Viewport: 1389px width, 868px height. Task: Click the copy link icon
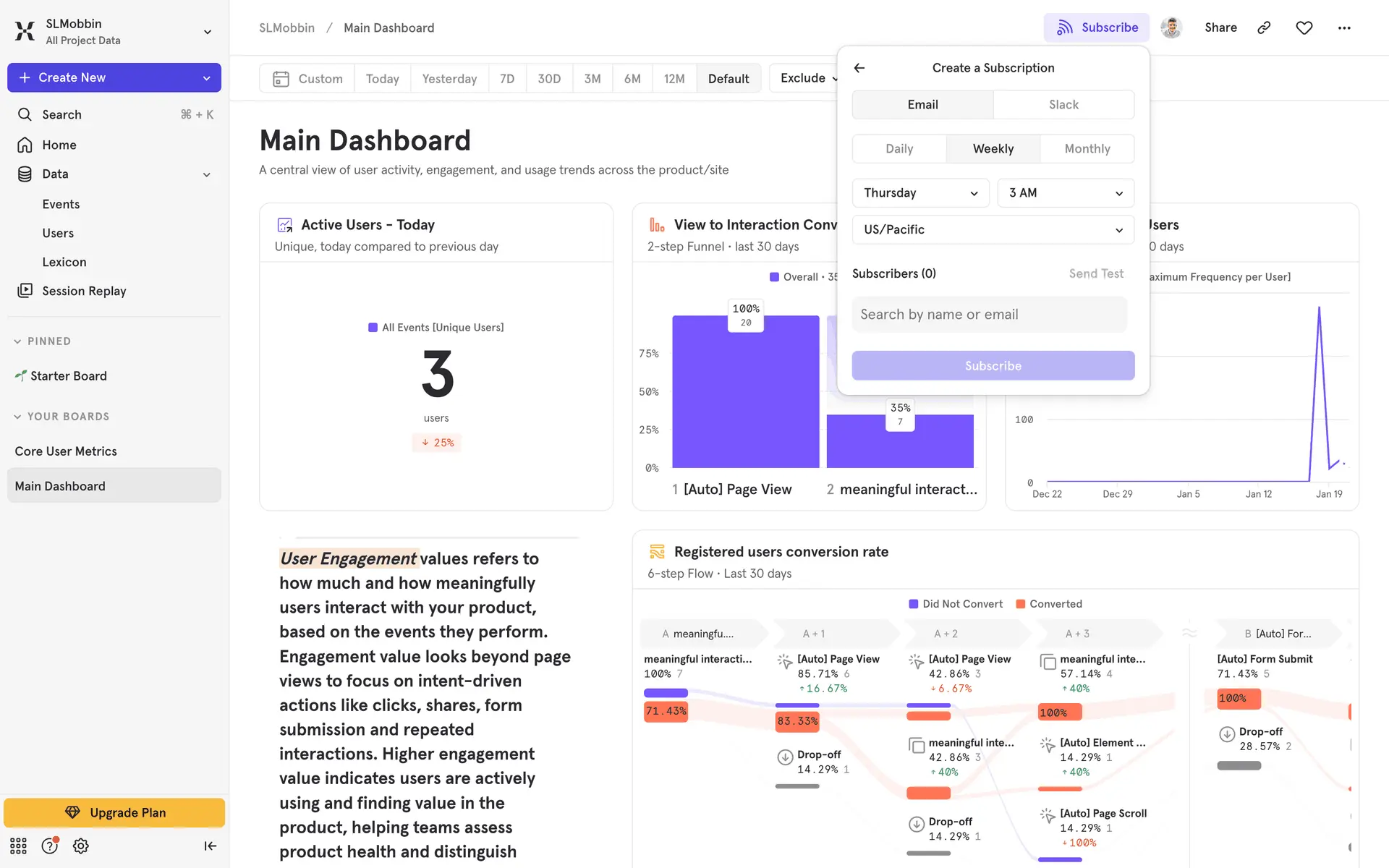(x=1264, y=27)
